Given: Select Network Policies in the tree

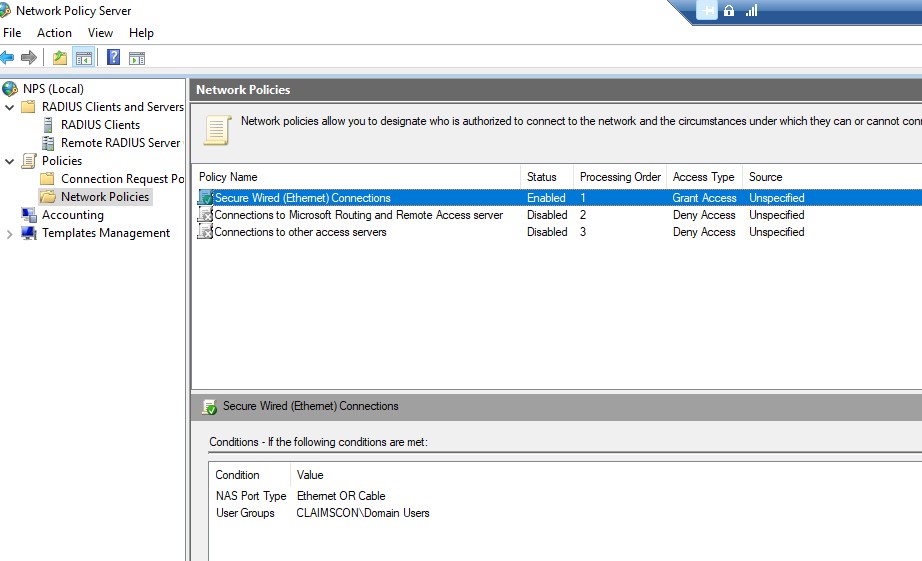Looking at the screenshot, I should 105,197.
